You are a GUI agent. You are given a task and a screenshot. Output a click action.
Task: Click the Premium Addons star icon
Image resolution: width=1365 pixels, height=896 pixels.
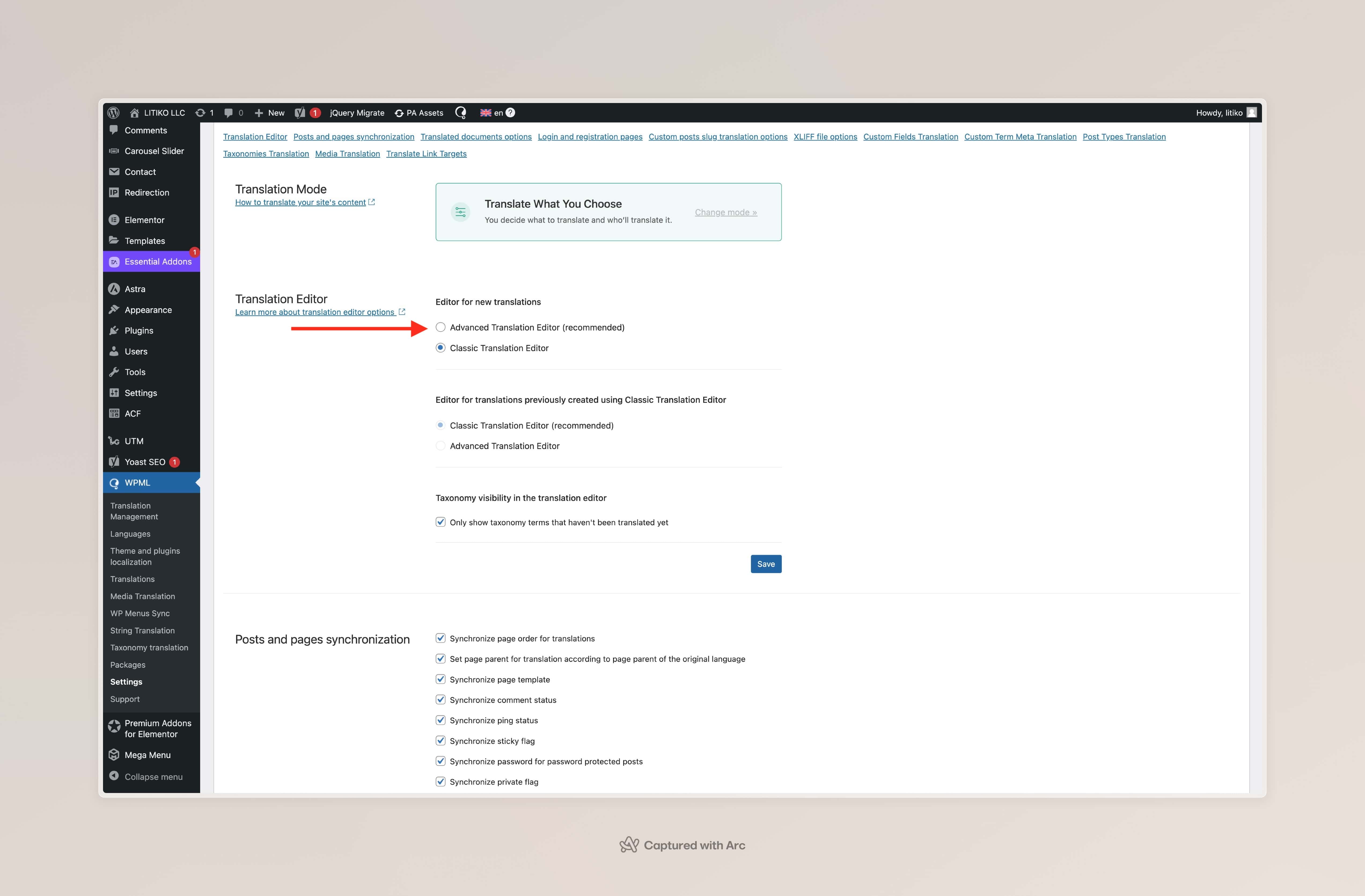tap(114, 726)
